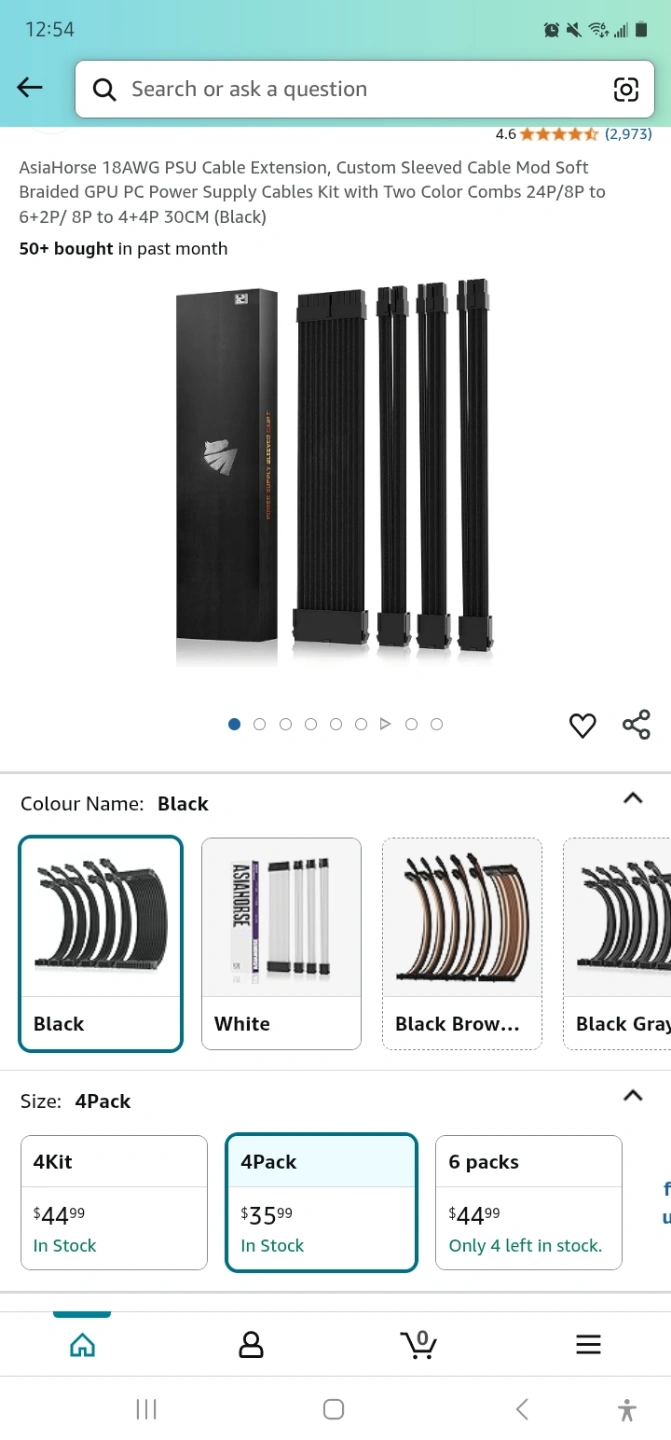Select the 6 packs size option

528,1202
